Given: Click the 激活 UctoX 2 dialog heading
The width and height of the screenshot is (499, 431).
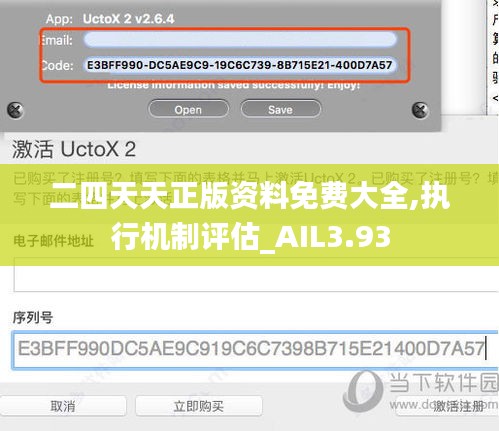Looking at the screenshot, I should (x=74, y=149).
